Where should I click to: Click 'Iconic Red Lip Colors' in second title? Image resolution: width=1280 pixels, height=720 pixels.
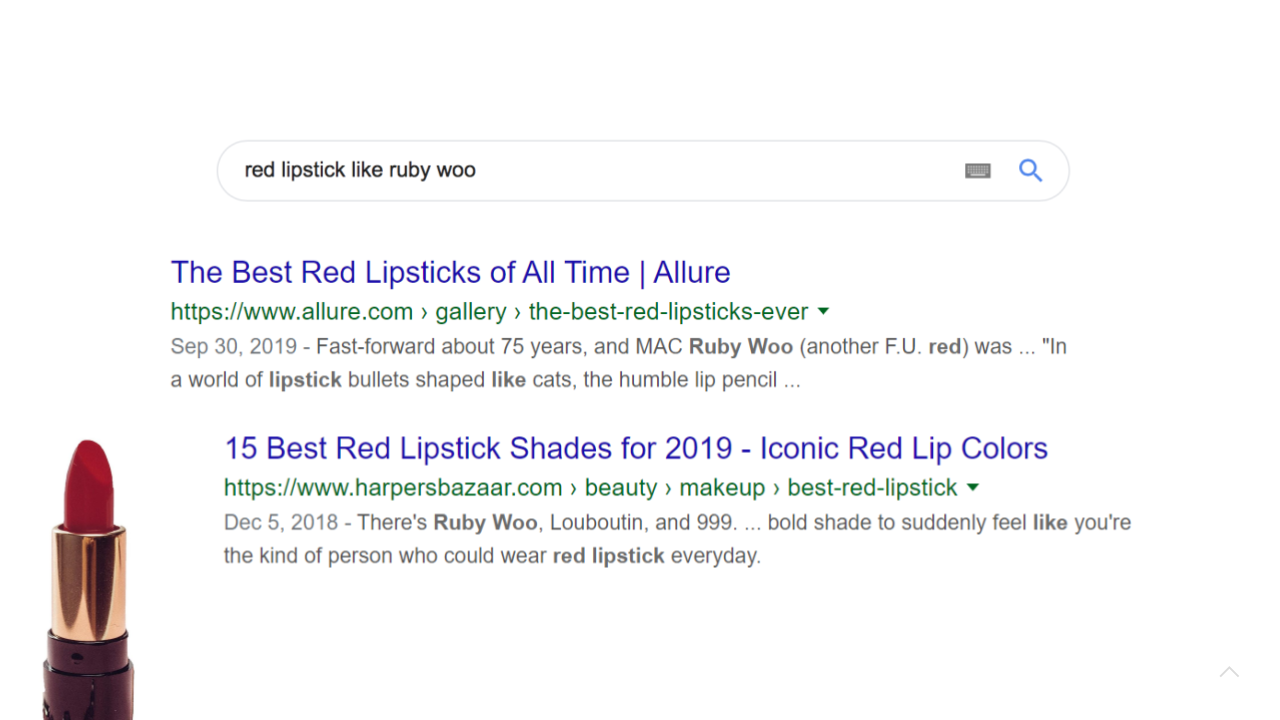[x=904, y=448]
